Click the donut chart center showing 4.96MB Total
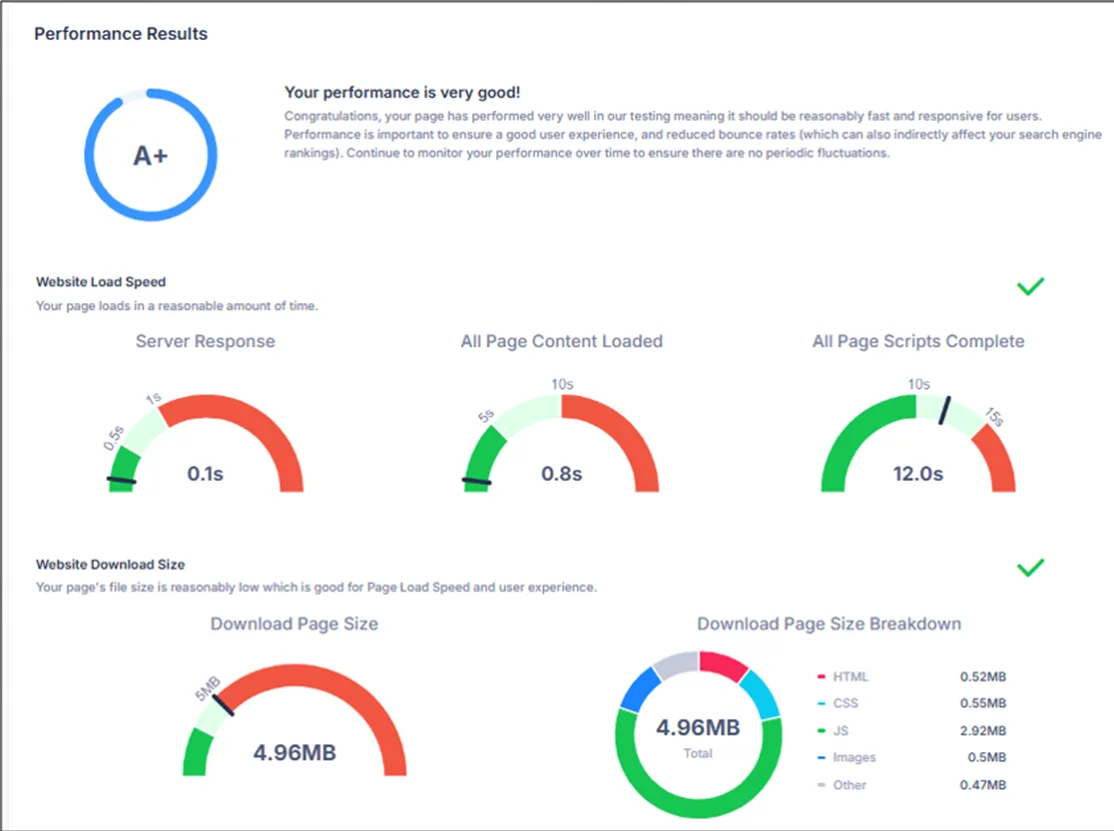 tap(698, 735)
